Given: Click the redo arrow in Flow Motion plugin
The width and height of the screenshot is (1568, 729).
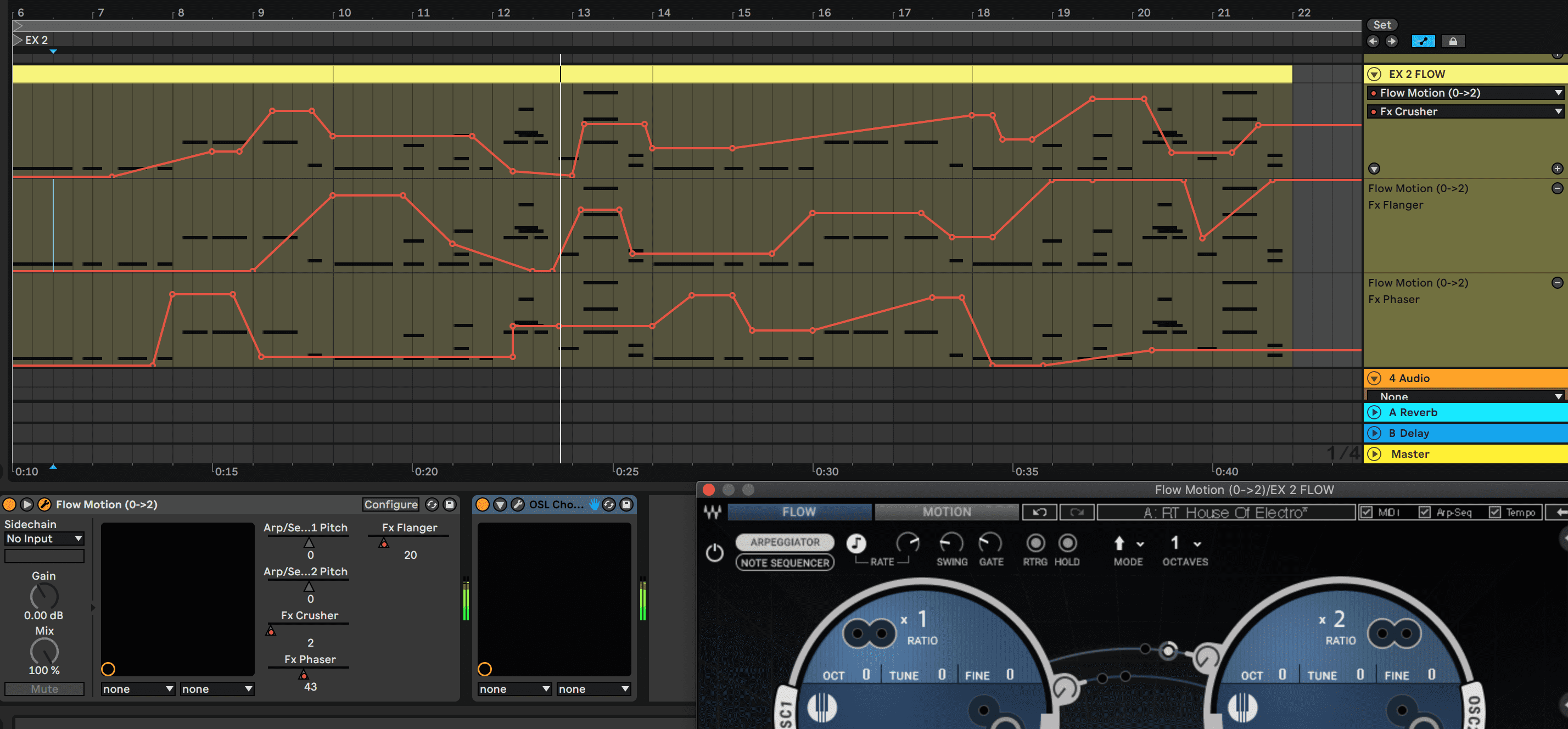Looking at the screenshot, I should 1077,512.
